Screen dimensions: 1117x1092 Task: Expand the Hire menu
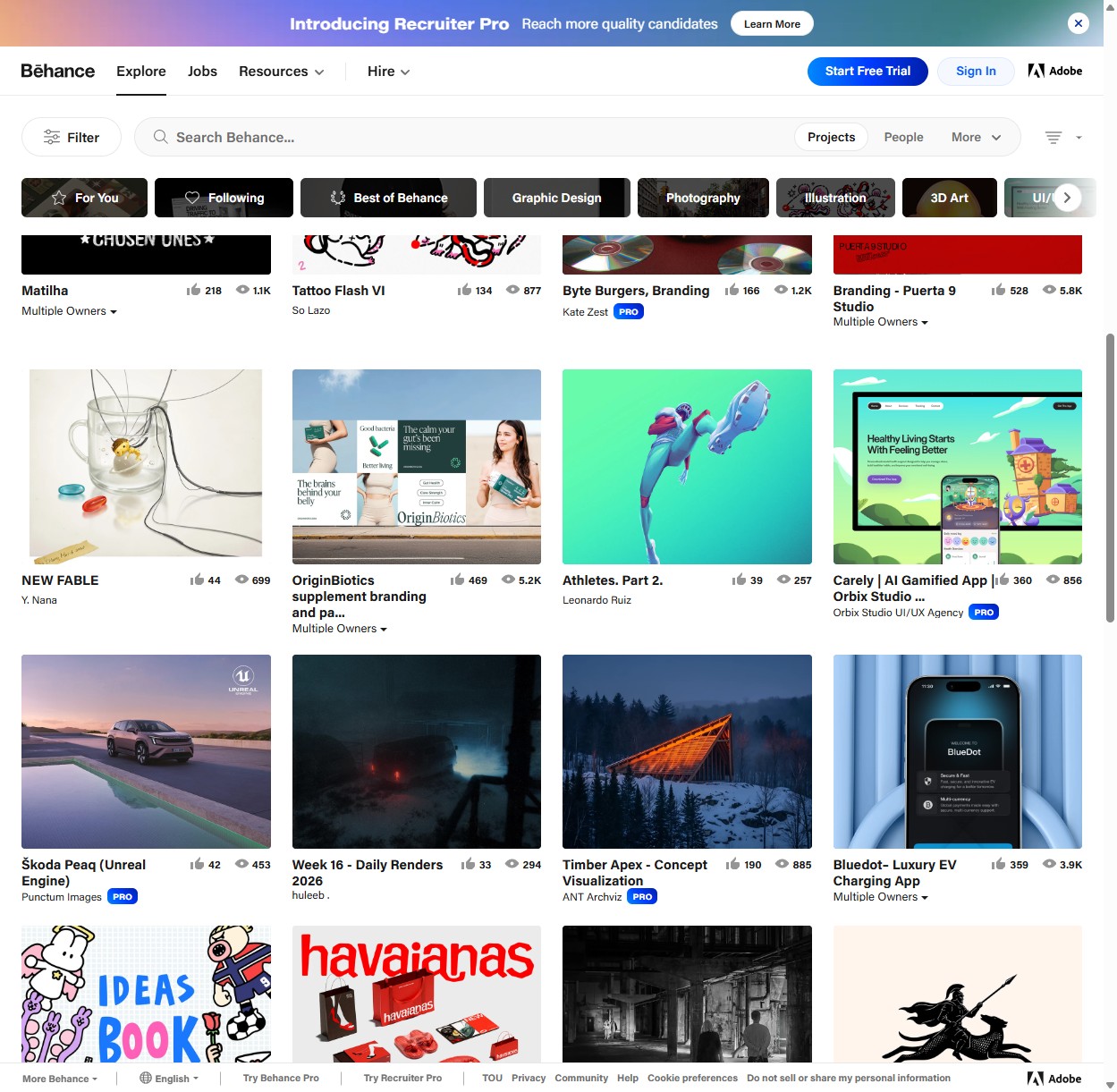[389, 72]
